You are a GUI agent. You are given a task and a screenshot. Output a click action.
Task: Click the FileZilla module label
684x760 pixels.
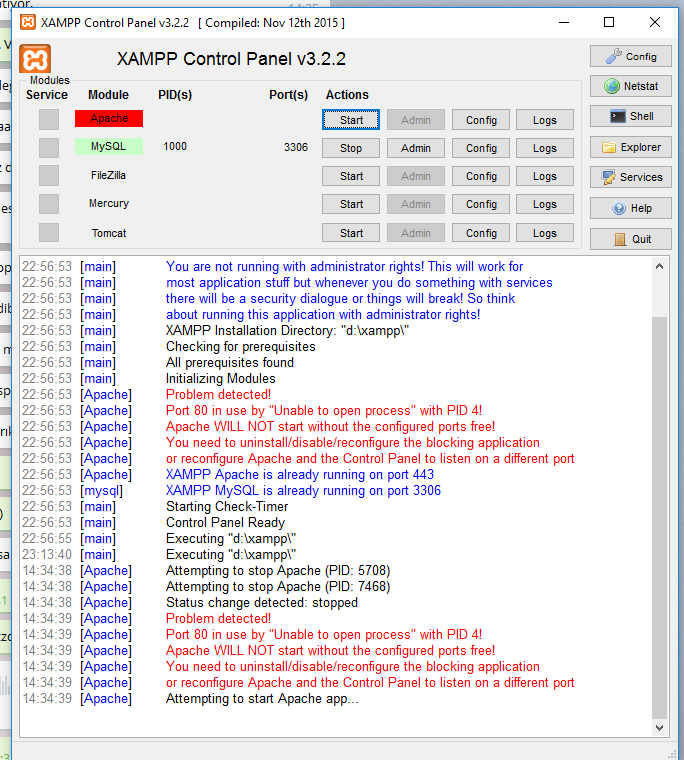[x=109, y=175]
